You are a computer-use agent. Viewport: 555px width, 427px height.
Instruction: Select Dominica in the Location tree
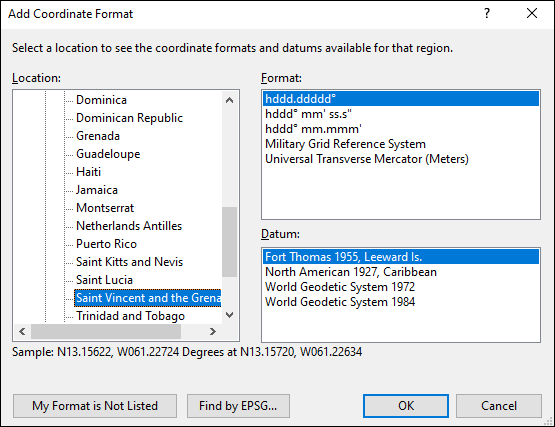[x=101, y=100]
